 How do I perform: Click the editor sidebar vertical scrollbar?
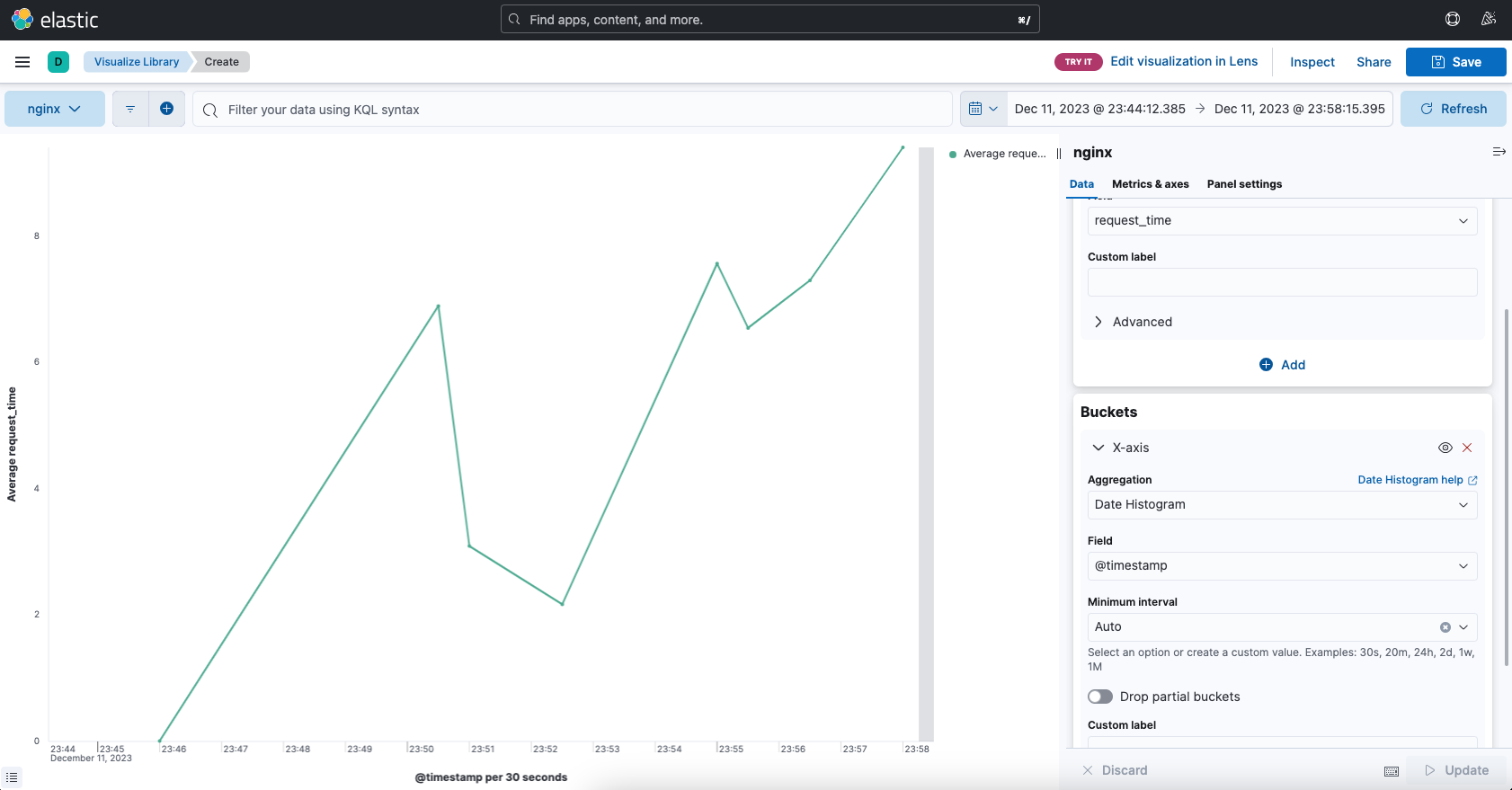[1507, 486]
